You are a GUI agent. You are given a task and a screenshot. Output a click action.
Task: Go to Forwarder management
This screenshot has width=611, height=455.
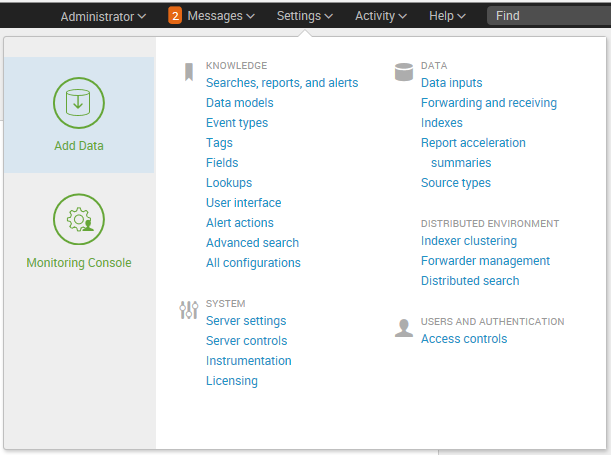[485, 261]
